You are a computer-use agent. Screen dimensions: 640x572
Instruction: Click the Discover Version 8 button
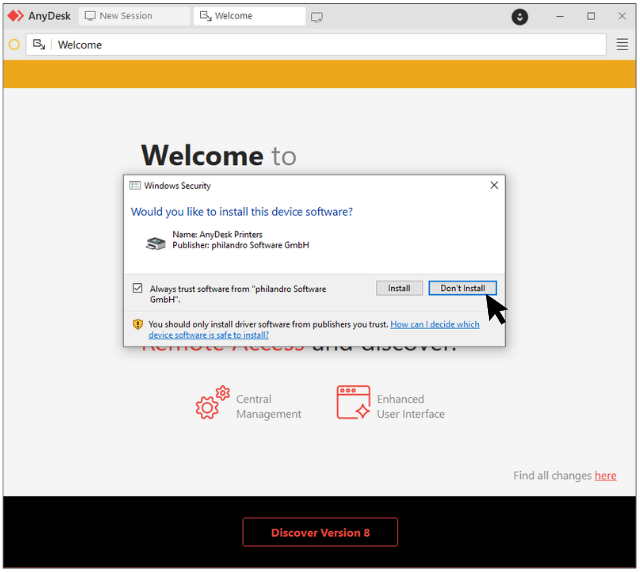point(320,532)
